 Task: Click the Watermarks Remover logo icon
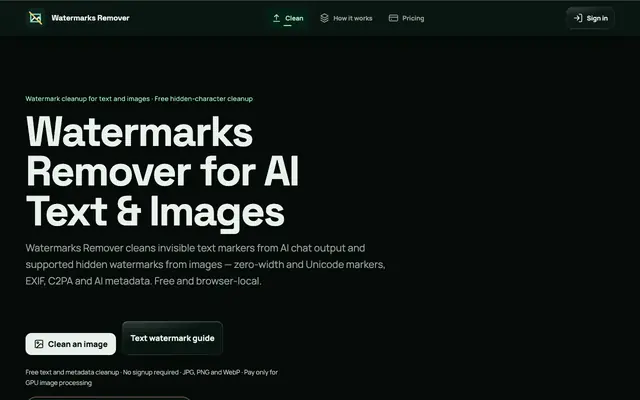click(36, 18)
